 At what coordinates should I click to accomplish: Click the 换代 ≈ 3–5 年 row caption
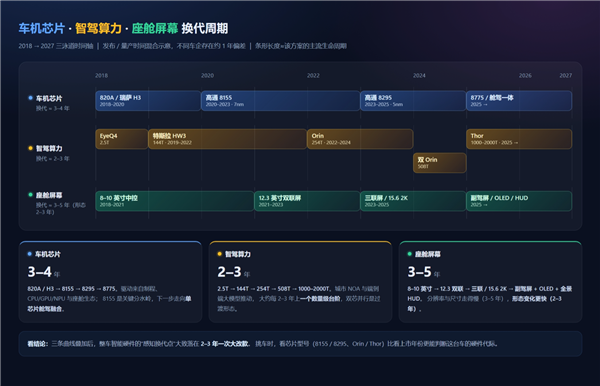coord(61,208)
